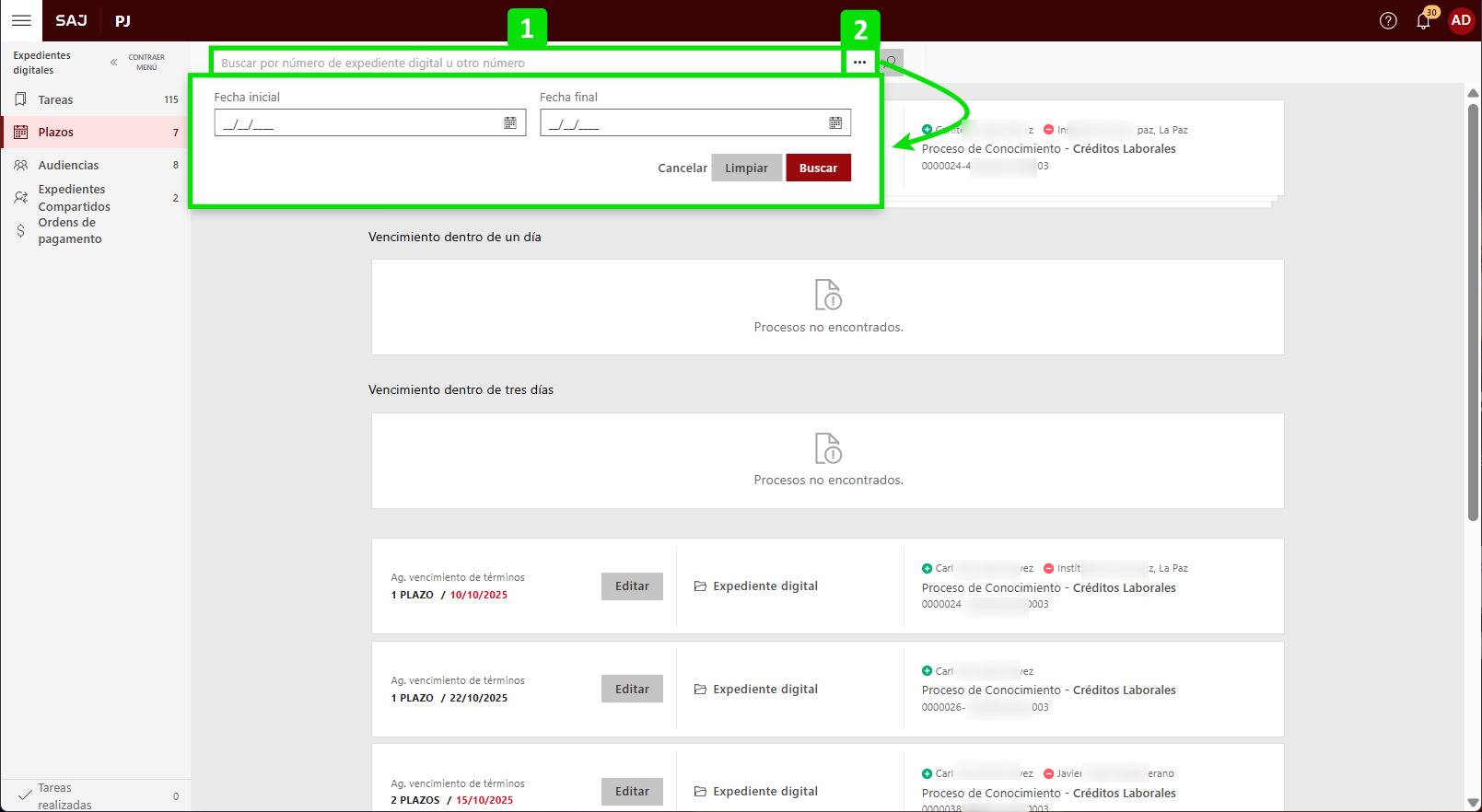Open calendar picker for Fecha inicial
The width and height of the screenshot is (1482, 812).
point(510,123)
